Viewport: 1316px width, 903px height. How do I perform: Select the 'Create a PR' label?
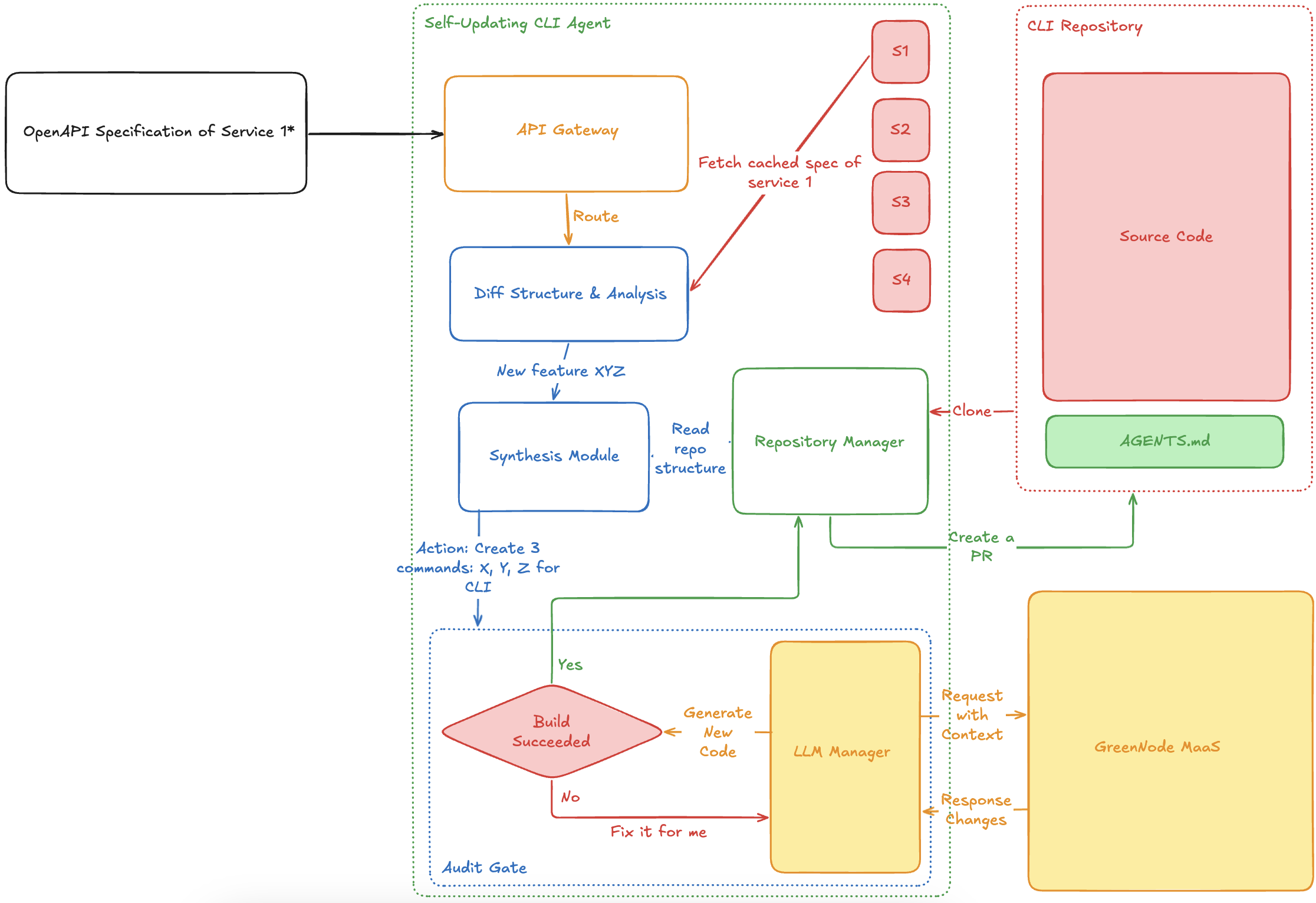pos(981,546)
